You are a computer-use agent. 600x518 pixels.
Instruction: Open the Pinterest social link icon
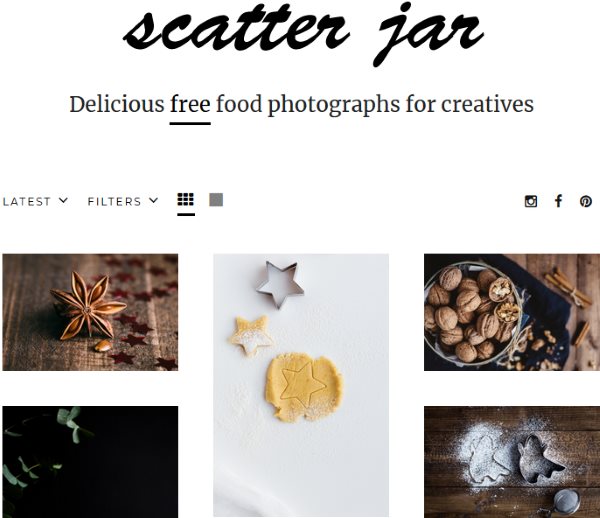coord(585,201)
